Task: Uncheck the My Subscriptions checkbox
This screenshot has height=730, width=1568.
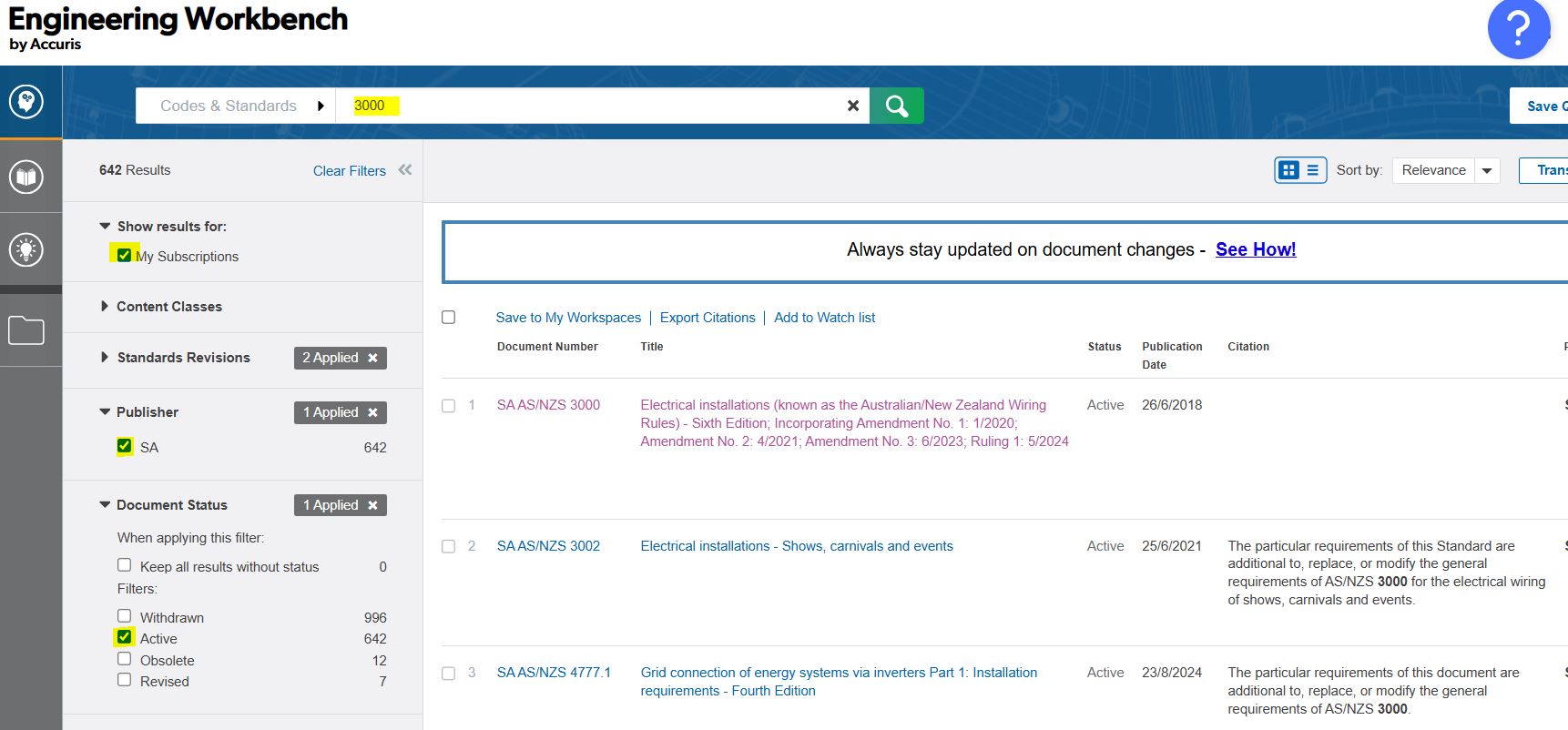Action: (x=125, y=256)
